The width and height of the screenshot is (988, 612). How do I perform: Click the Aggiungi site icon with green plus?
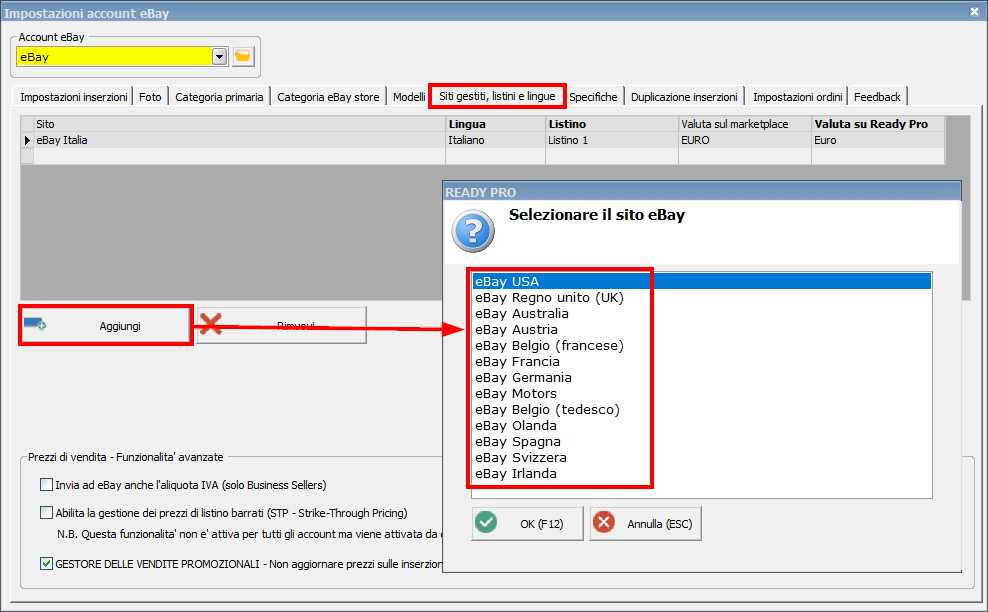(x=35, y=325)
